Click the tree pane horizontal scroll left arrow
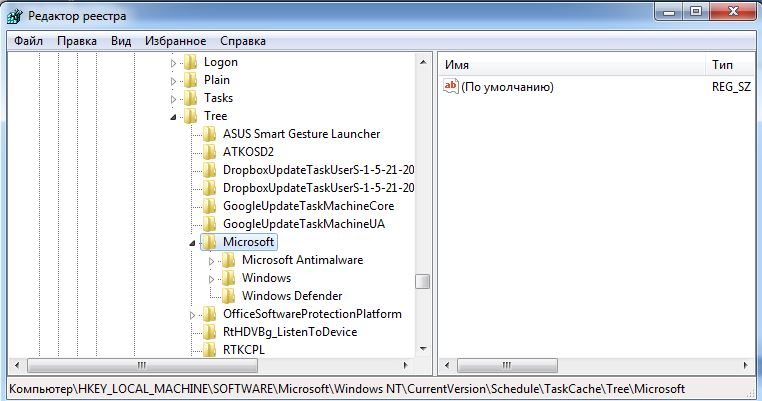 (17, 365)
